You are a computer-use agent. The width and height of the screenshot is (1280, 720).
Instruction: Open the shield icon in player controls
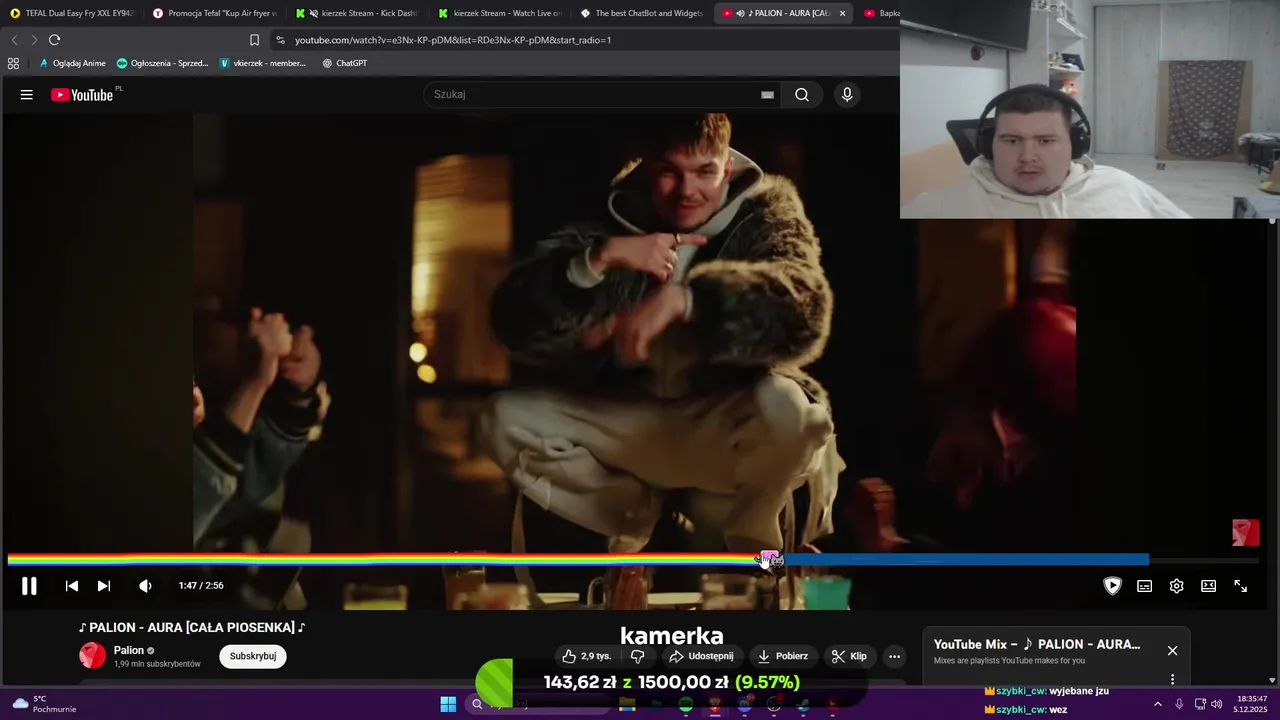tap(1112, 586)
